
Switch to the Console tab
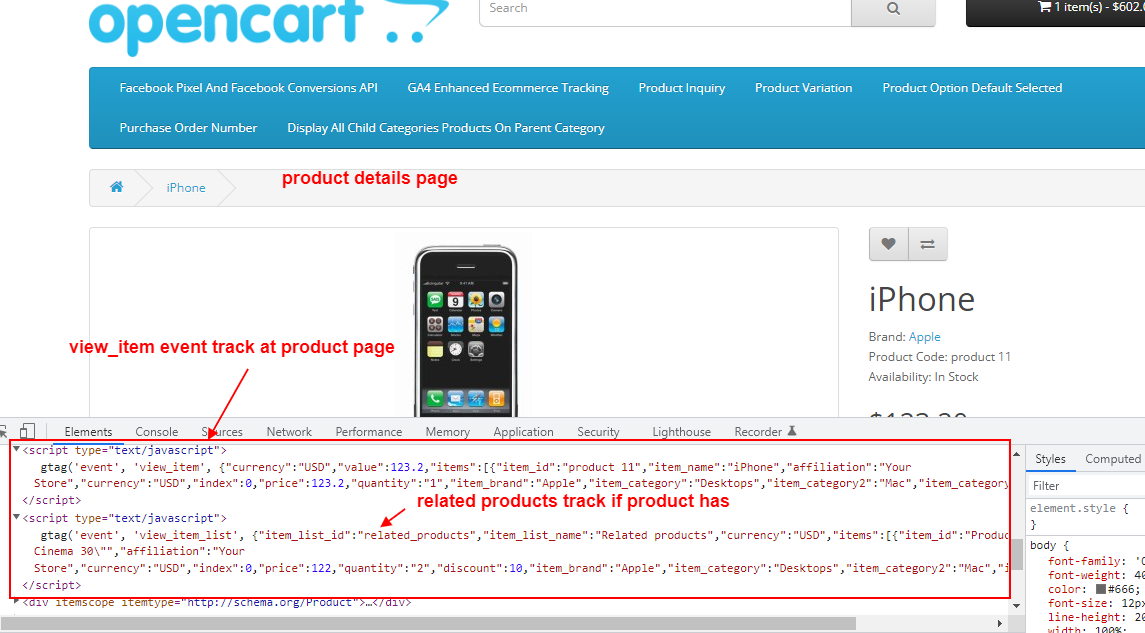click(x=156, y=431)
